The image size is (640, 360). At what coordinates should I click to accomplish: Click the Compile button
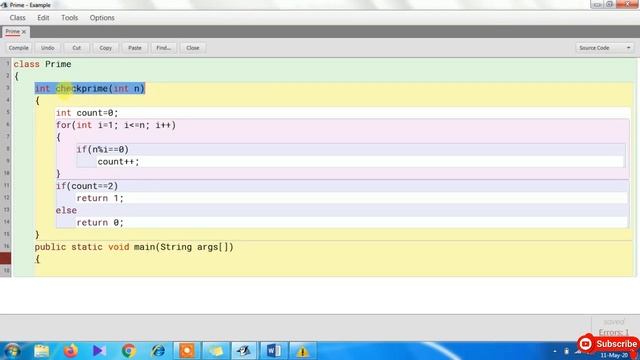(19, 48)
